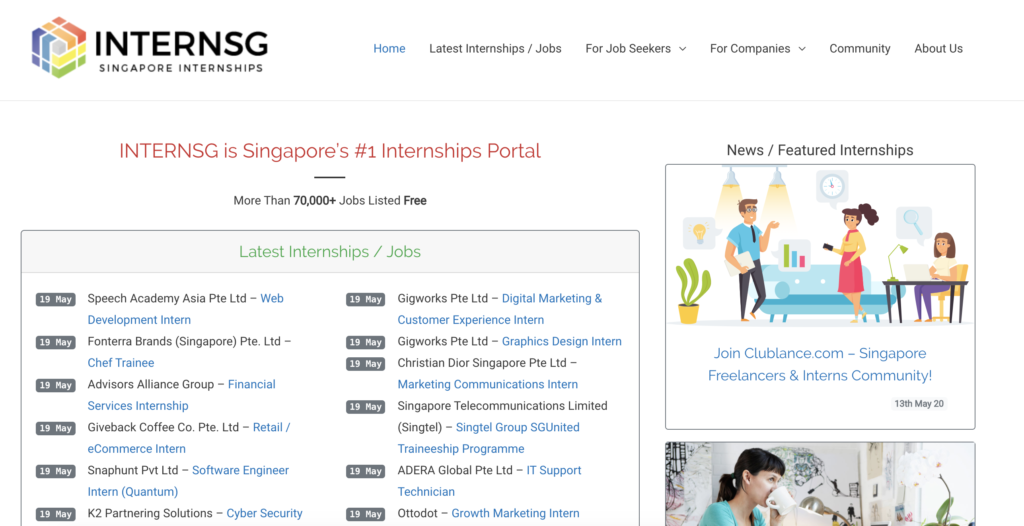Click the INTERNSG cube logo
1024x526 pixels.
pos(59,48)
